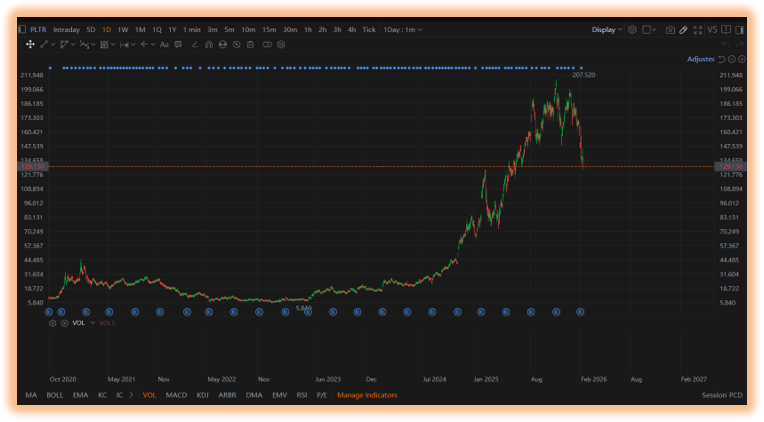
Task: Click the 207.520 high price marker
Action: tap(584, 75)
